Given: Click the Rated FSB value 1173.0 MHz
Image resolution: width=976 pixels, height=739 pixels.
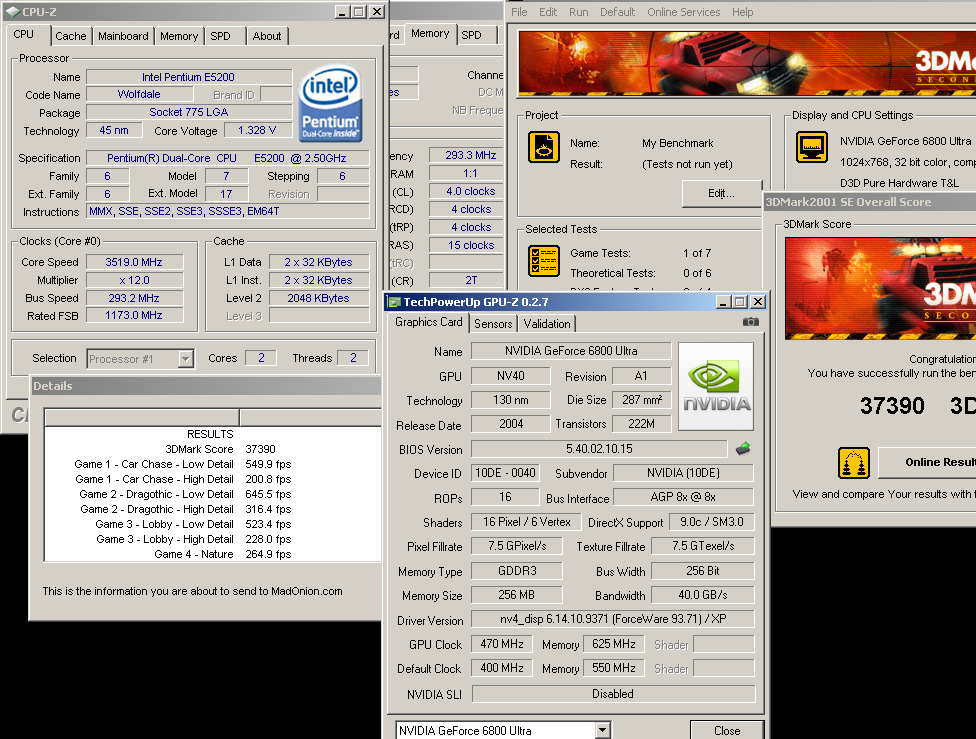Looking at the screenshot, I should (x=134, y=315).
